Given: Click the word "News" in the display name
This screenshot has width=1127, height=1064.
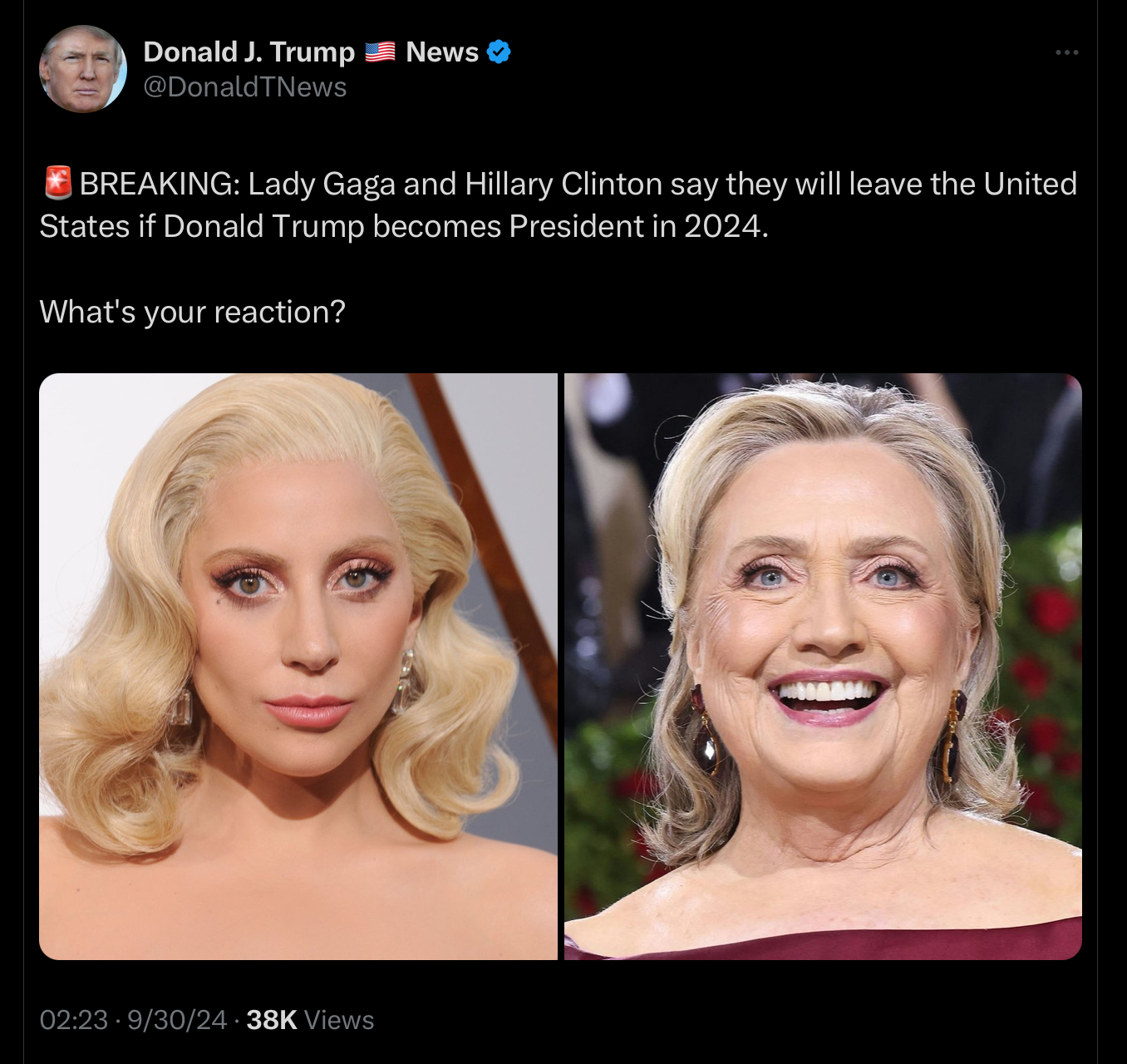Looking at the screenshot, I should click(x=442, y=52).
